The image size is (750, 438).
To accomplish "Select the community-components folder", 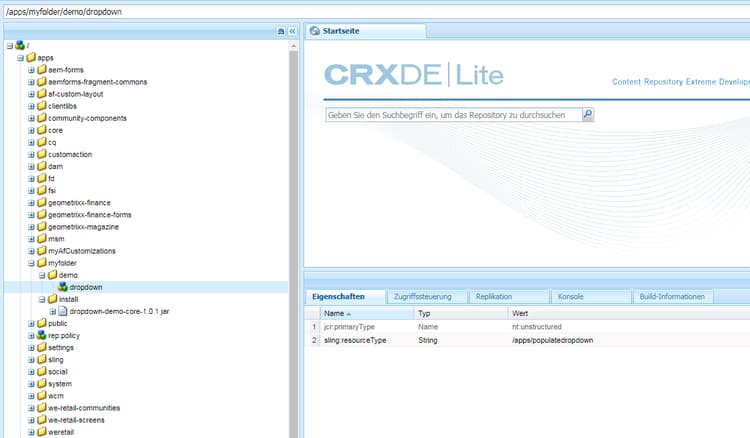I will tap(87, 118).
